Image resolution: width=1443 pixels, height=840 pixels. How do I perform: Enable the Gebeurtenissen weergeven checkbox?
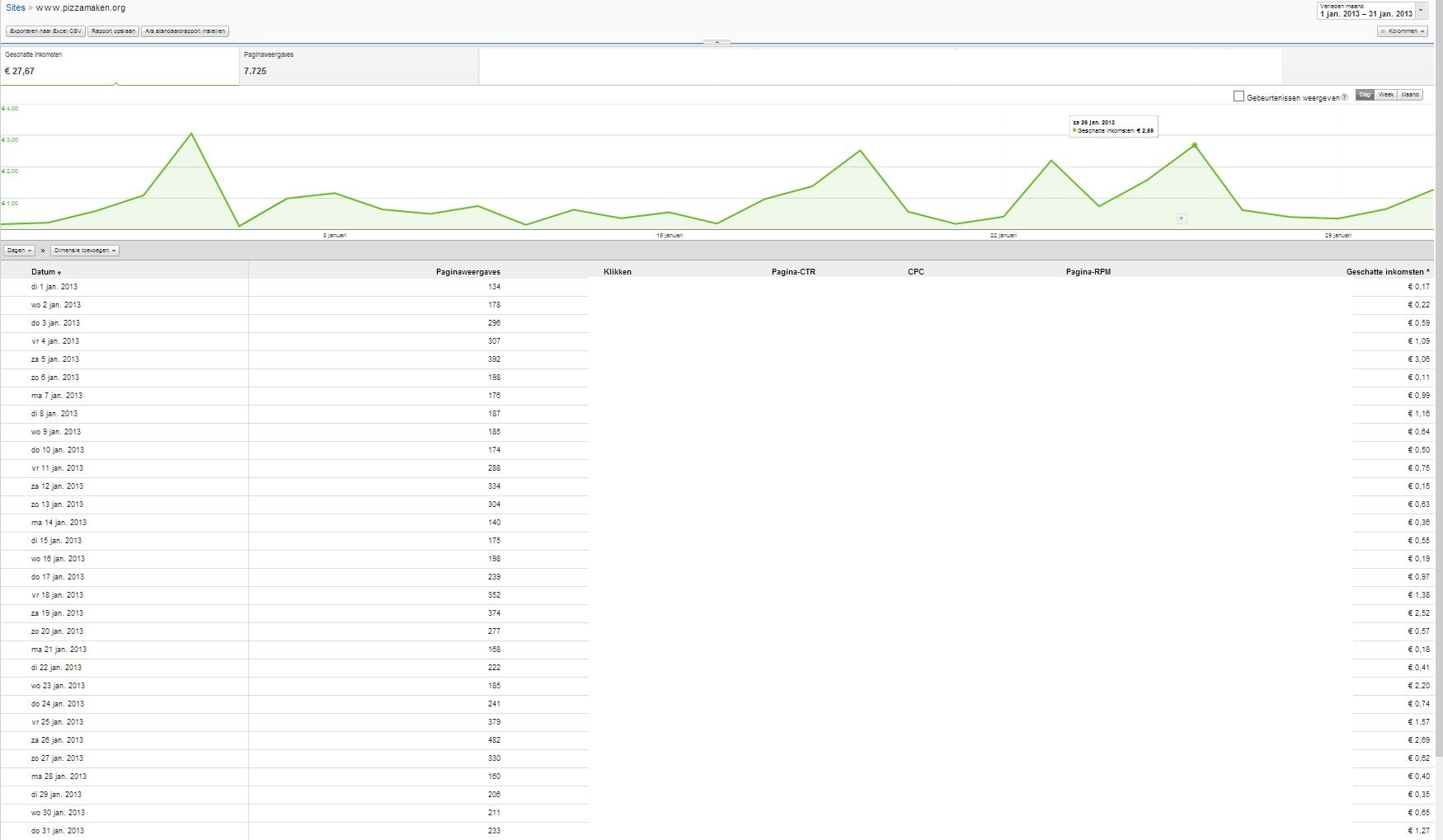tap(1239, 96)
